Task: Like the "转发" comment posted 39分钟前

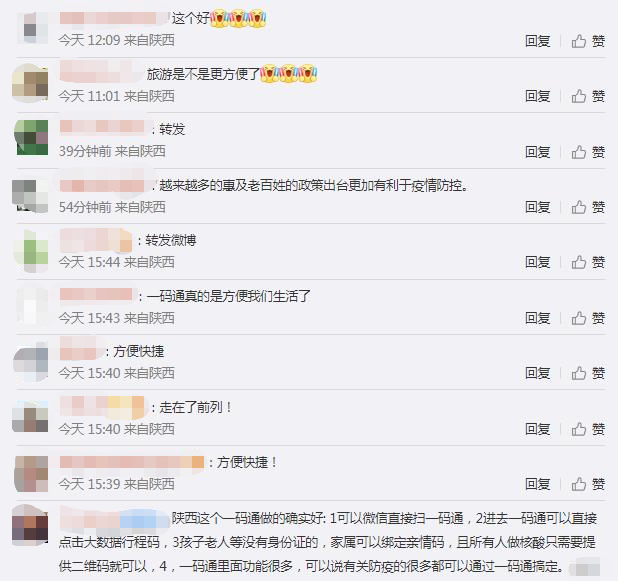Action: [578, 152]
